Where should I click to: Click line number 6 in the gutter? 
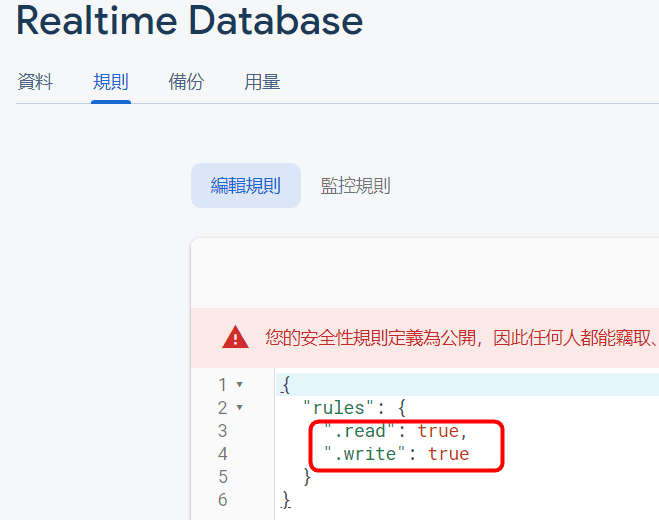coord(222,500)
